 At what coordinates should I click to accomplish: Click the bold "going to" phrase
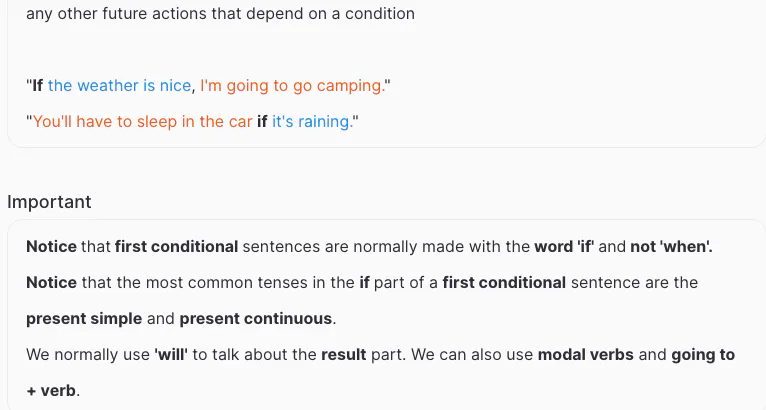click(x=702, y=354)
